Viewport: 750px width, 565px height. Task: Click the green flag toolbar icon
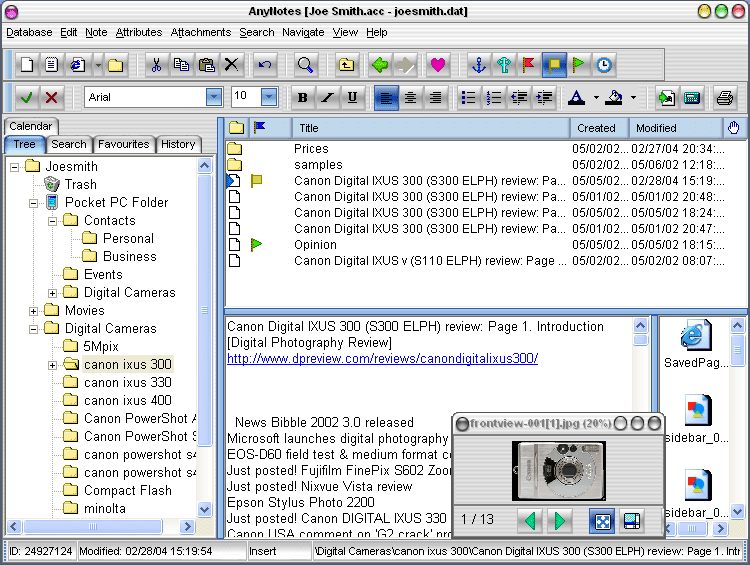point(579,65)
